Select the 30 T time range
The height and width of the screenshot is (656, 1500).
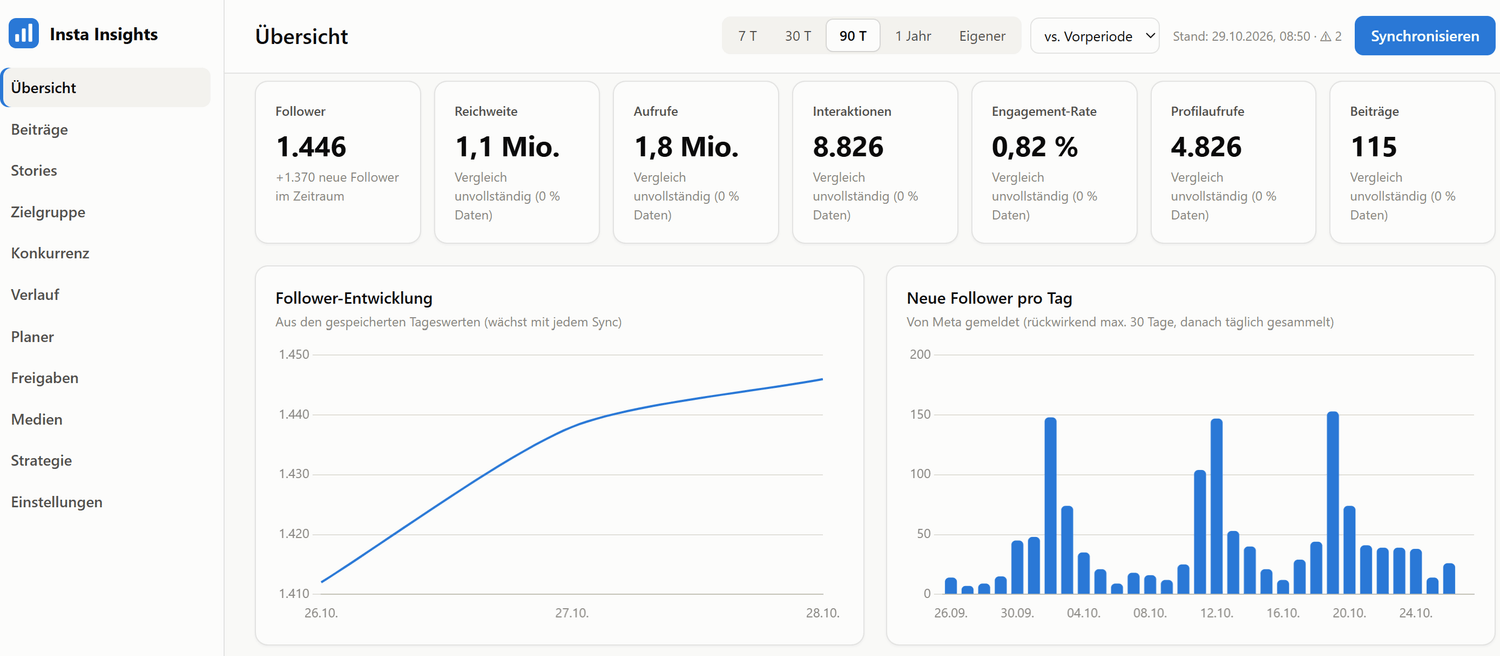[798, 36]
